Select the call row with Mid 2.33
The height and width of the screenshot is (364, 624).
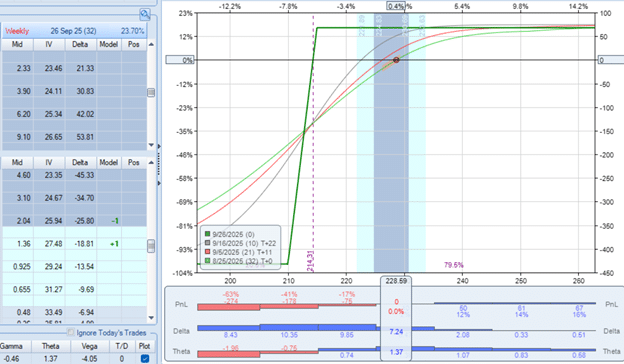click(74, 68)
